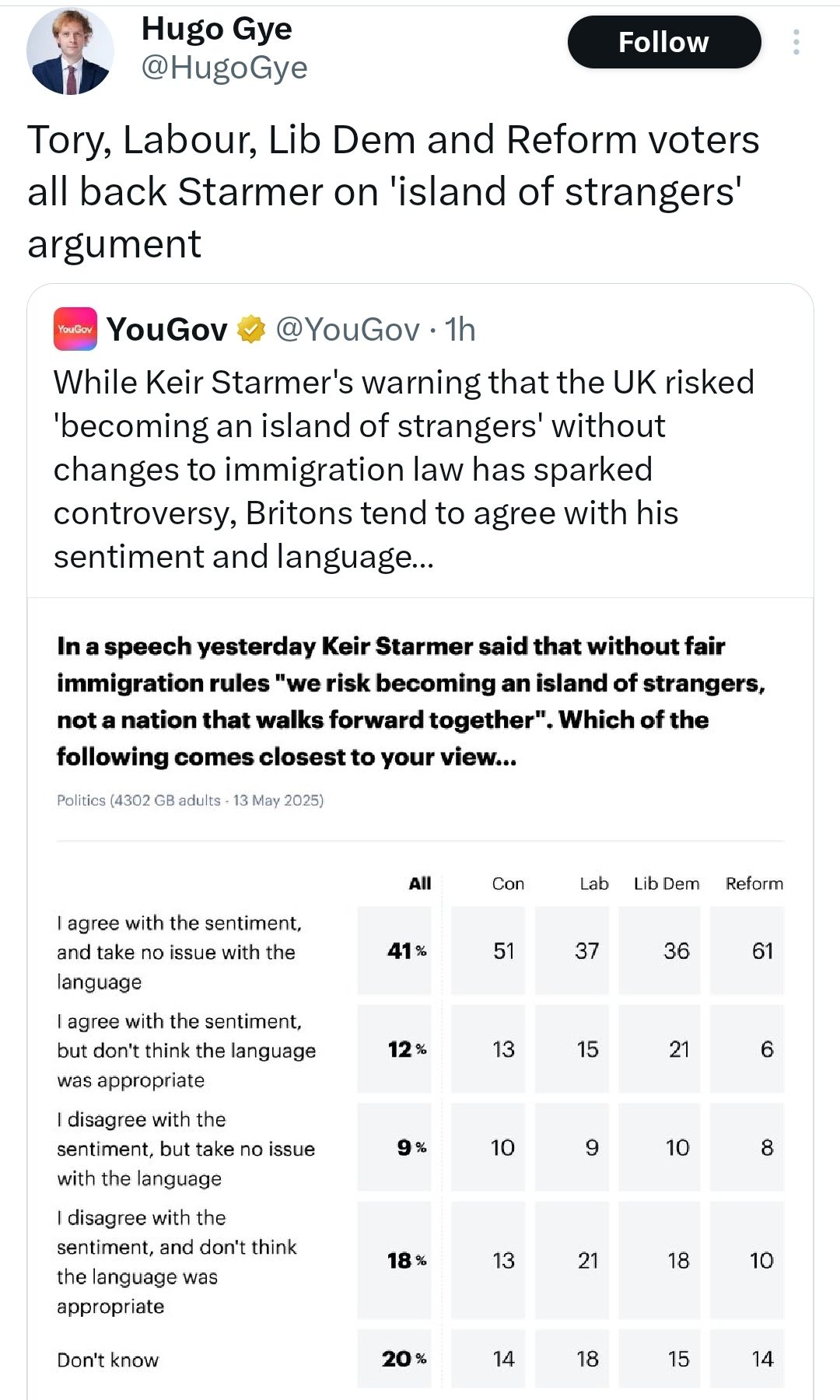Open the Hugo Gye display name
Viewport: 840px width, 1400px height.
[x=216, y=30]
